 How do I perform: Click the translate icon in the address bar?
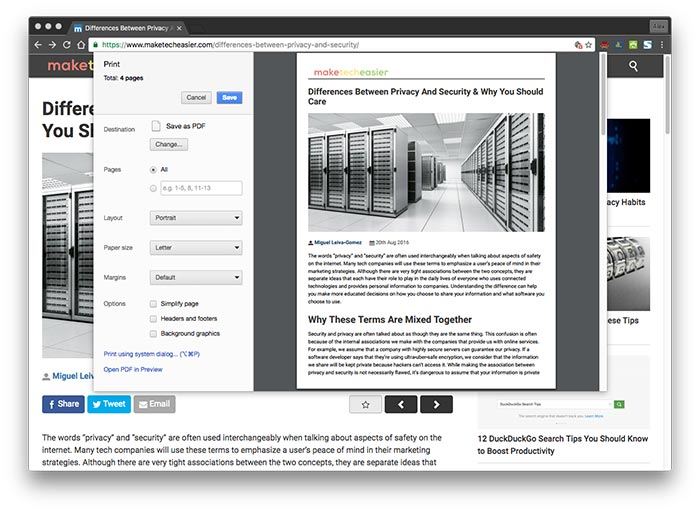579,45
